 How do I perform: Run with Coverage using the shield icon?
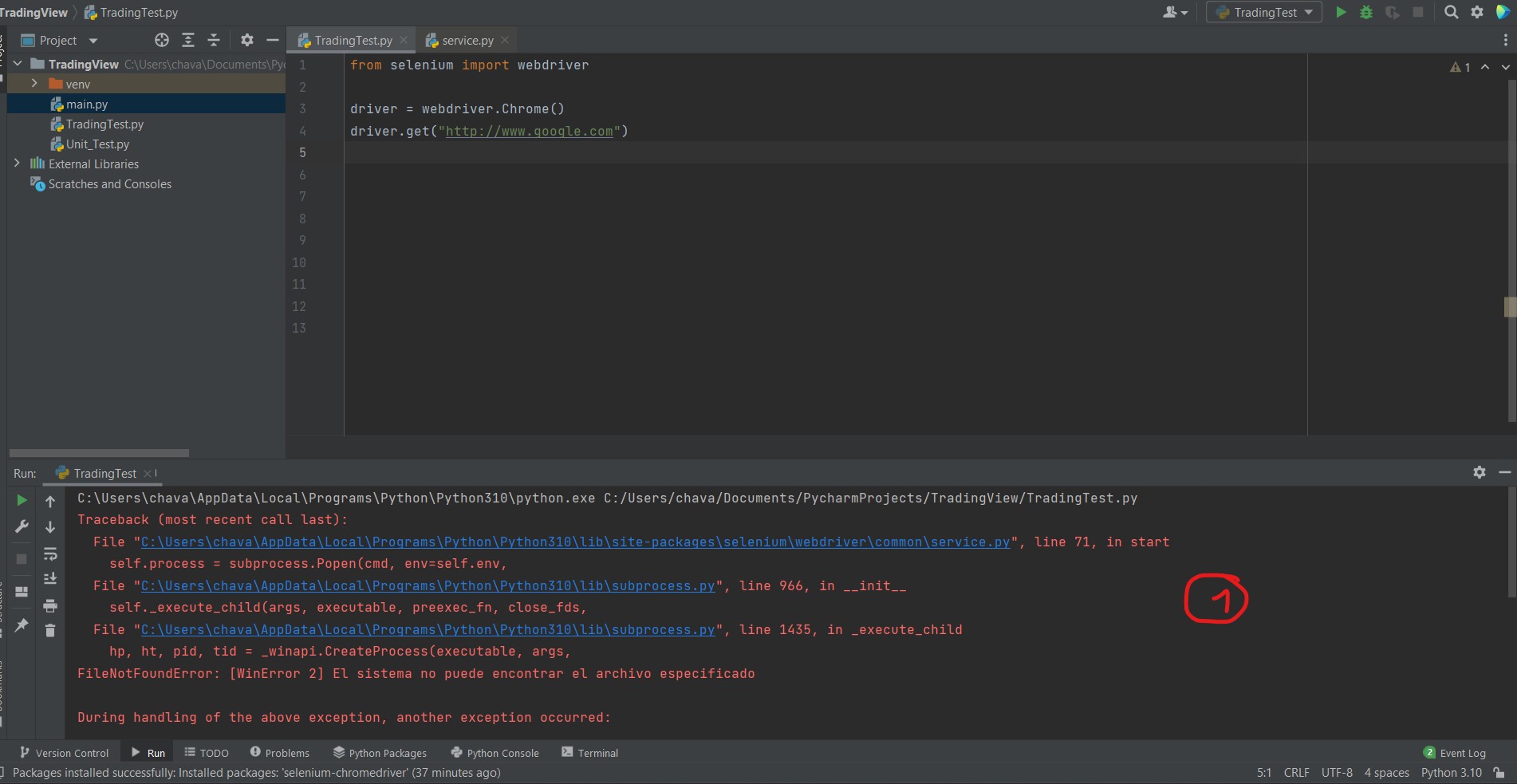pos(1393,12)
